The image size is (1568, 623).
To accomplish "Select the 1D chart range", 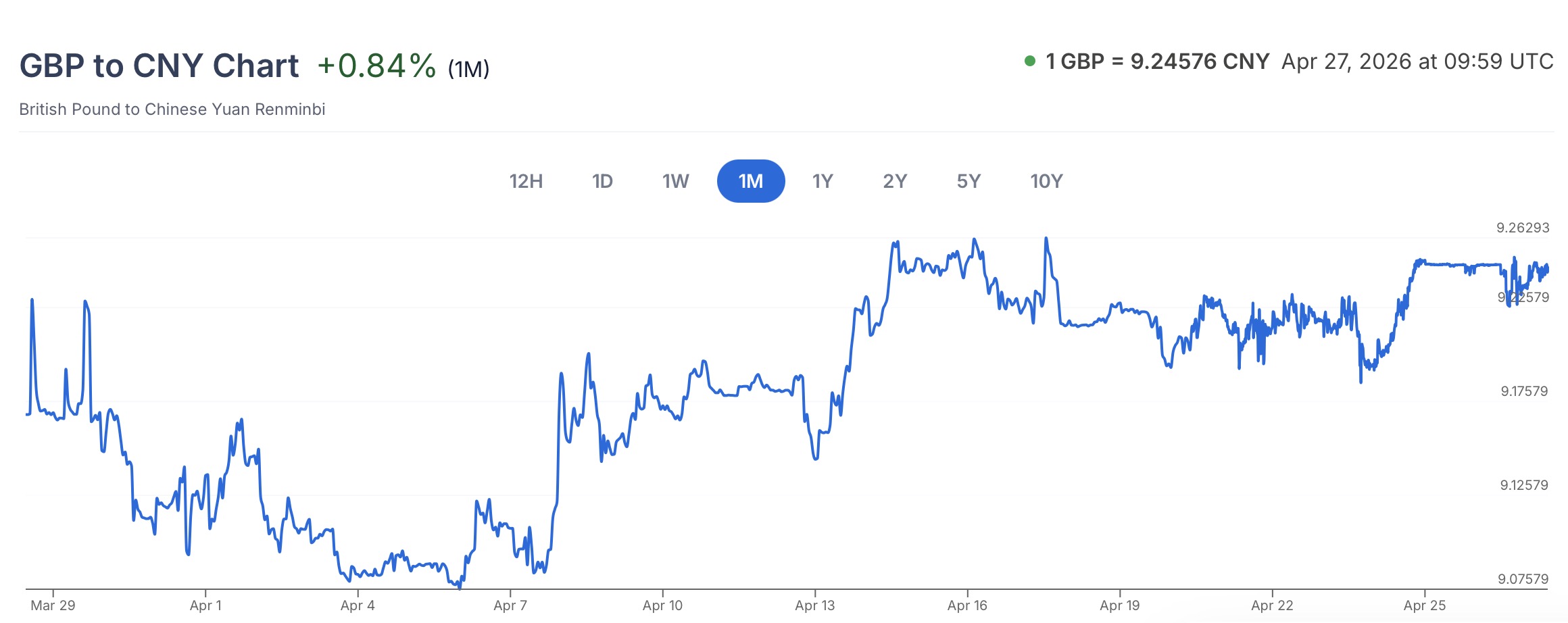I will click(602, 181).
